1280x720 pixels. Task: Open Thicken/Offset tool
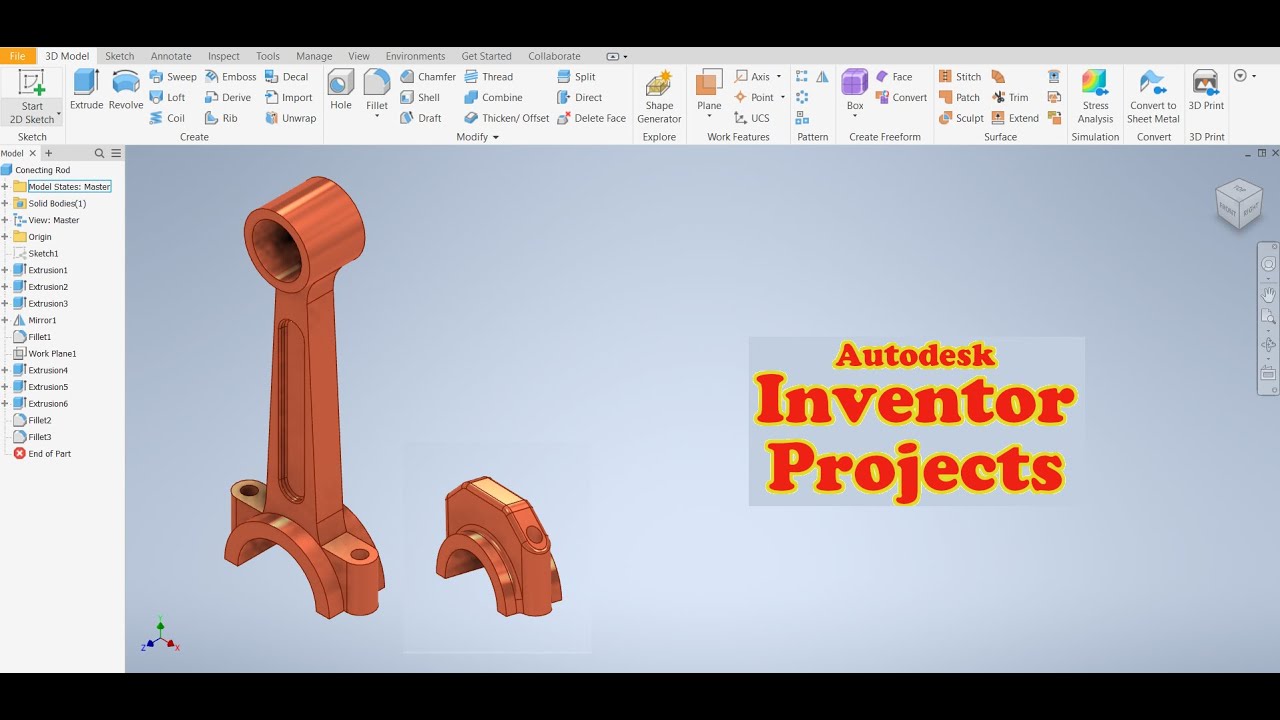507,118
